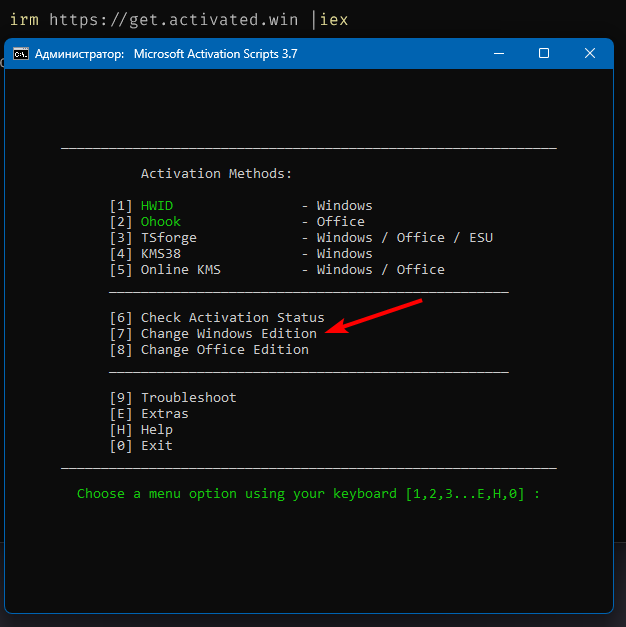Click '[8] Change Office Edition' line
The image size is (626, 627).
tap(209, 349)
